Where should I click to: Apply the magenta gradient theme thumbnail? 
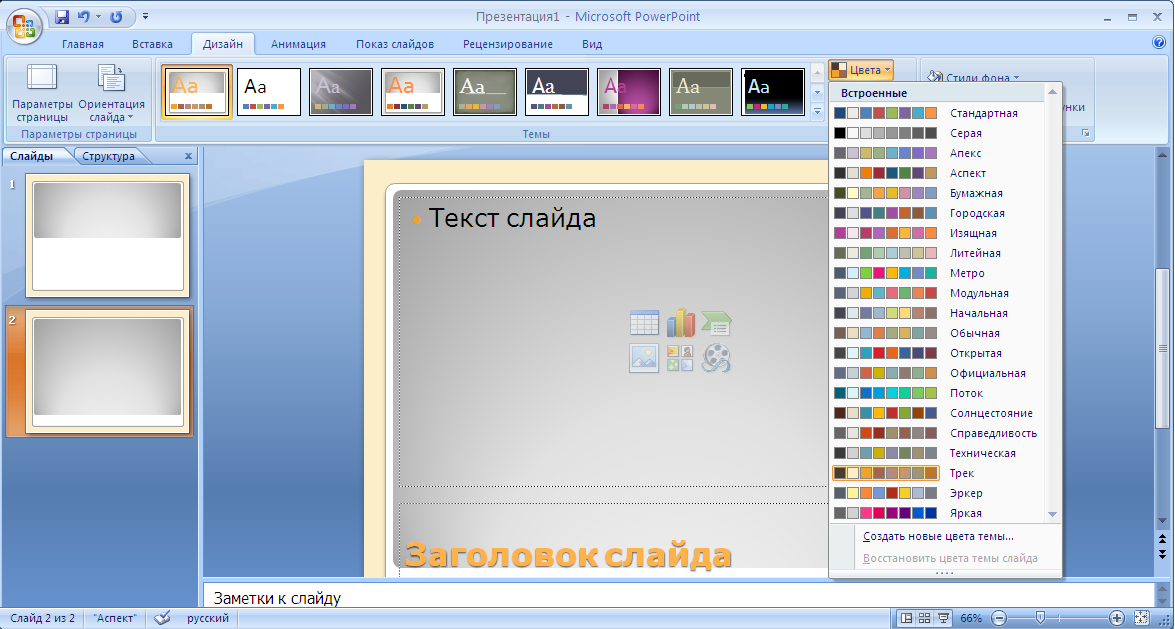tap(629, 92)
